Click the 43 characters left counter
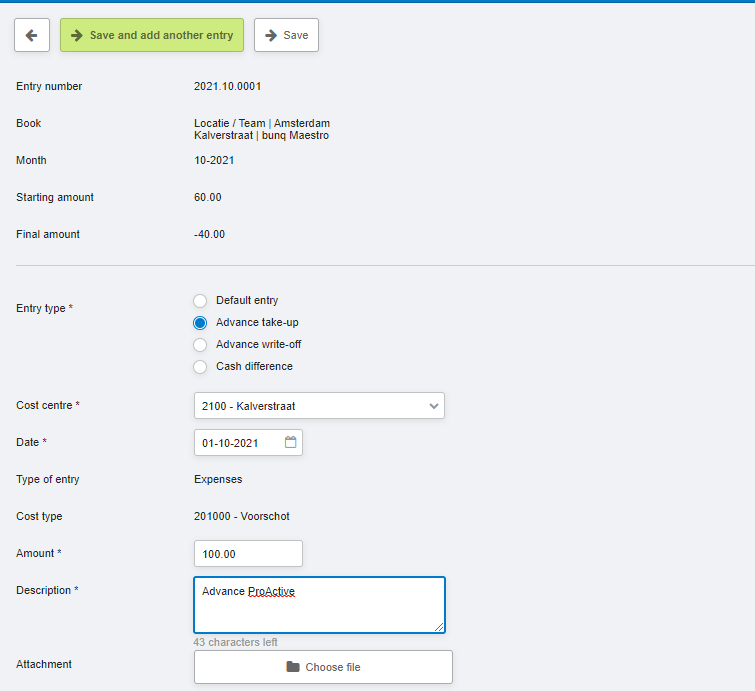This screenshot has height=691, width=755. pyautogui.click(x=236, y=642)
